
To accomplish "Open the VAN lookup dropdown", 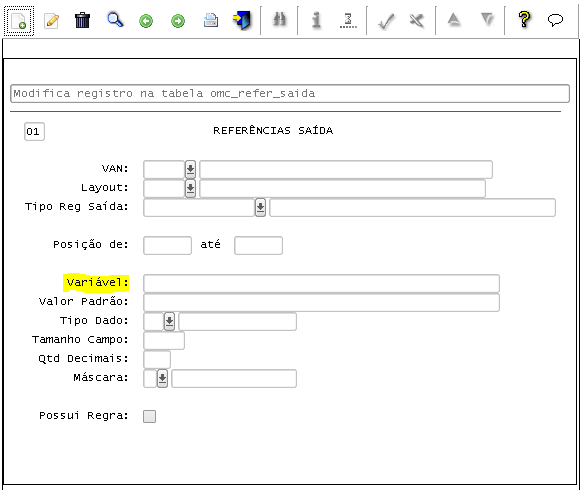I will (x=190, y=170).
